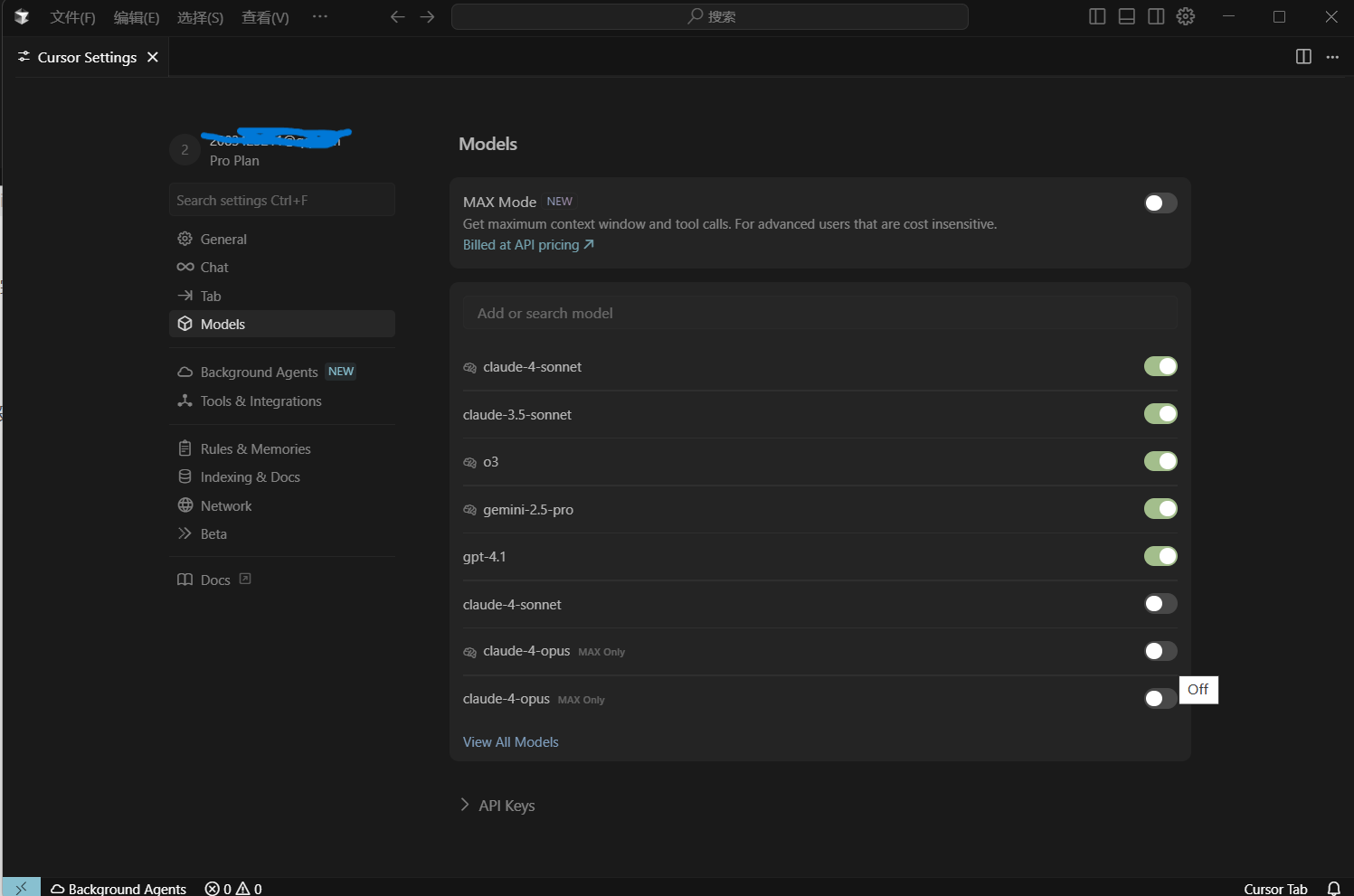Open the 编辑(E) menu
The height and width of the screenshot is (896, 1354).
point(137,17)
